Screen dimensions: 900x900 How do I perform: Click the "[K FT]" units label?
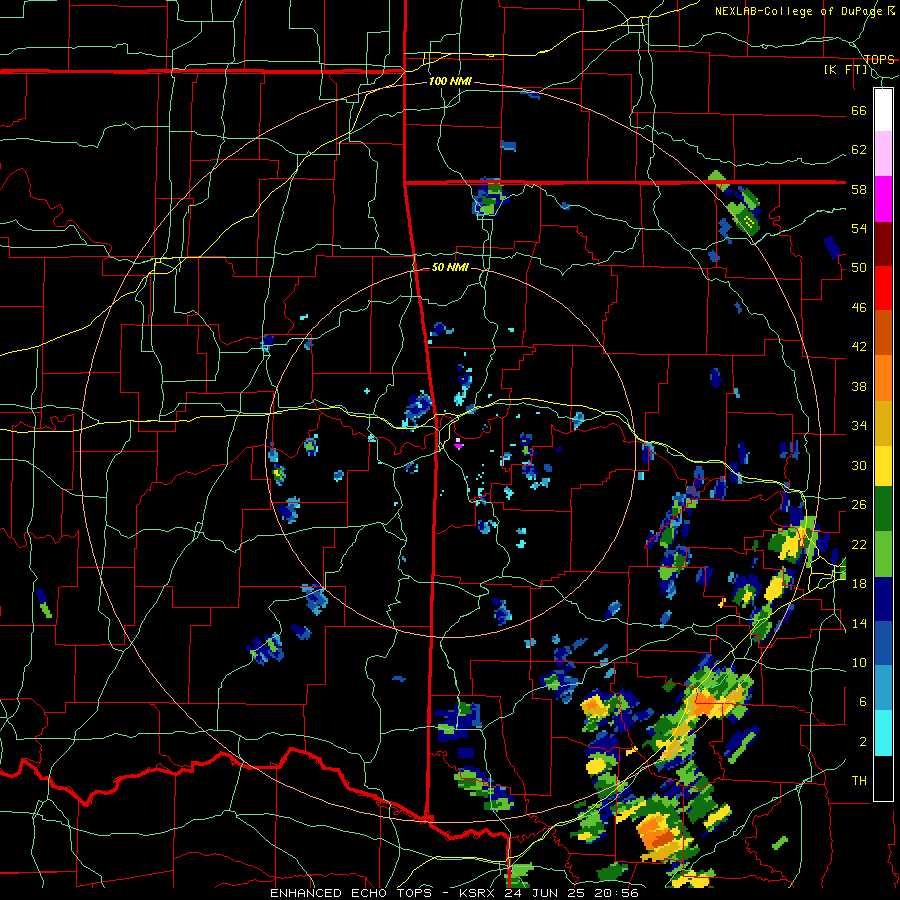tap(845, 70)
